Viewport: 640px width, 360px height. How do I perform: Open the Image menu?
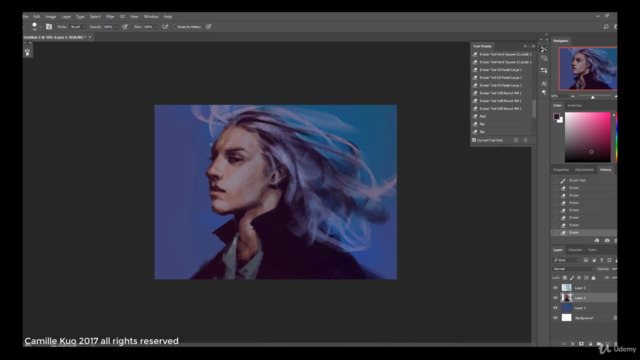[51, 17]
